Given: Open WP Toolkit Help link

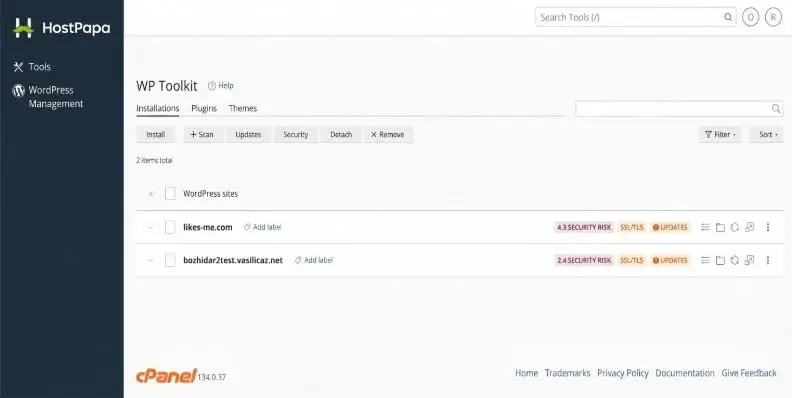Looking at the screenshot, I should coord(221,86).
